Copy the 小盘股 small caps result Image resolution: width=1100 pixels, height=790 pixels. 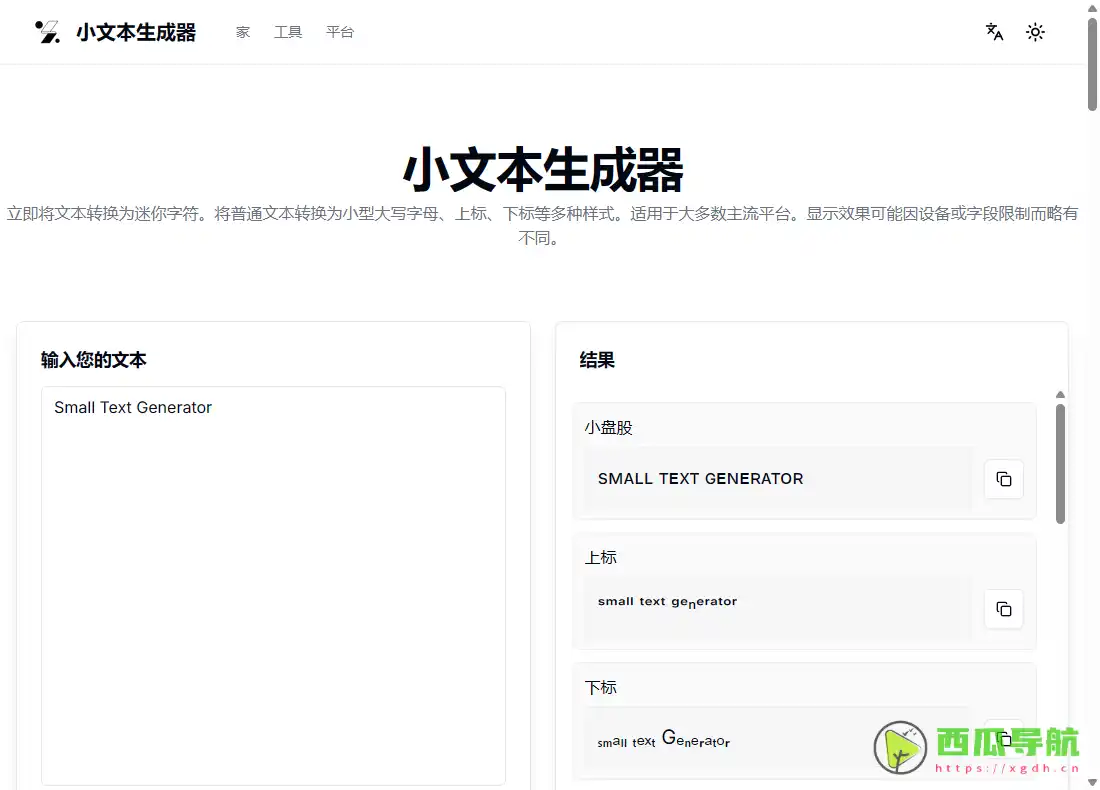(1004, 479)
